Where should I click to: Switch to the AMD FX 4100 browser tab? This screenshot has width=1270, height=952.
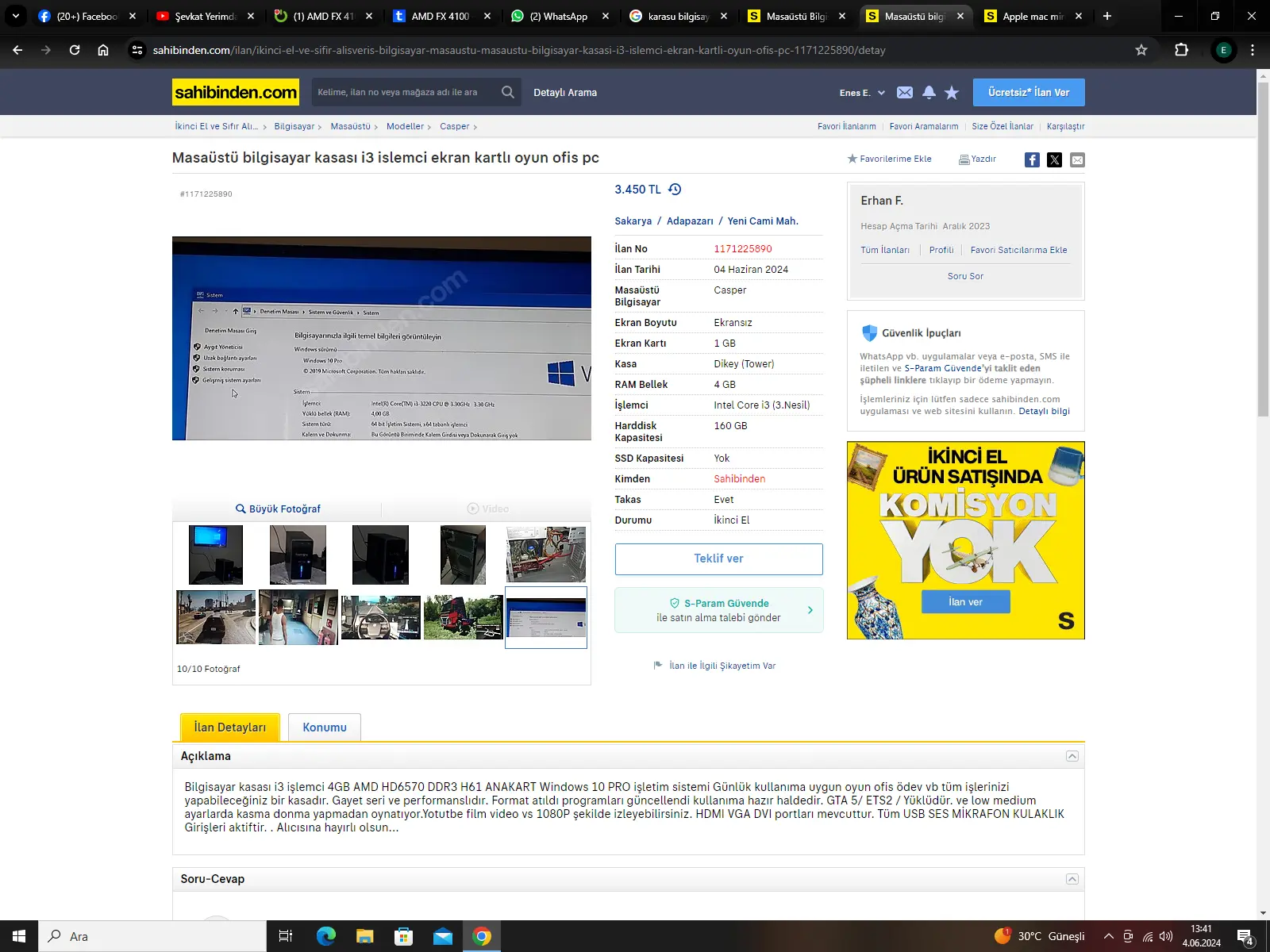click(x=442, y=16)
